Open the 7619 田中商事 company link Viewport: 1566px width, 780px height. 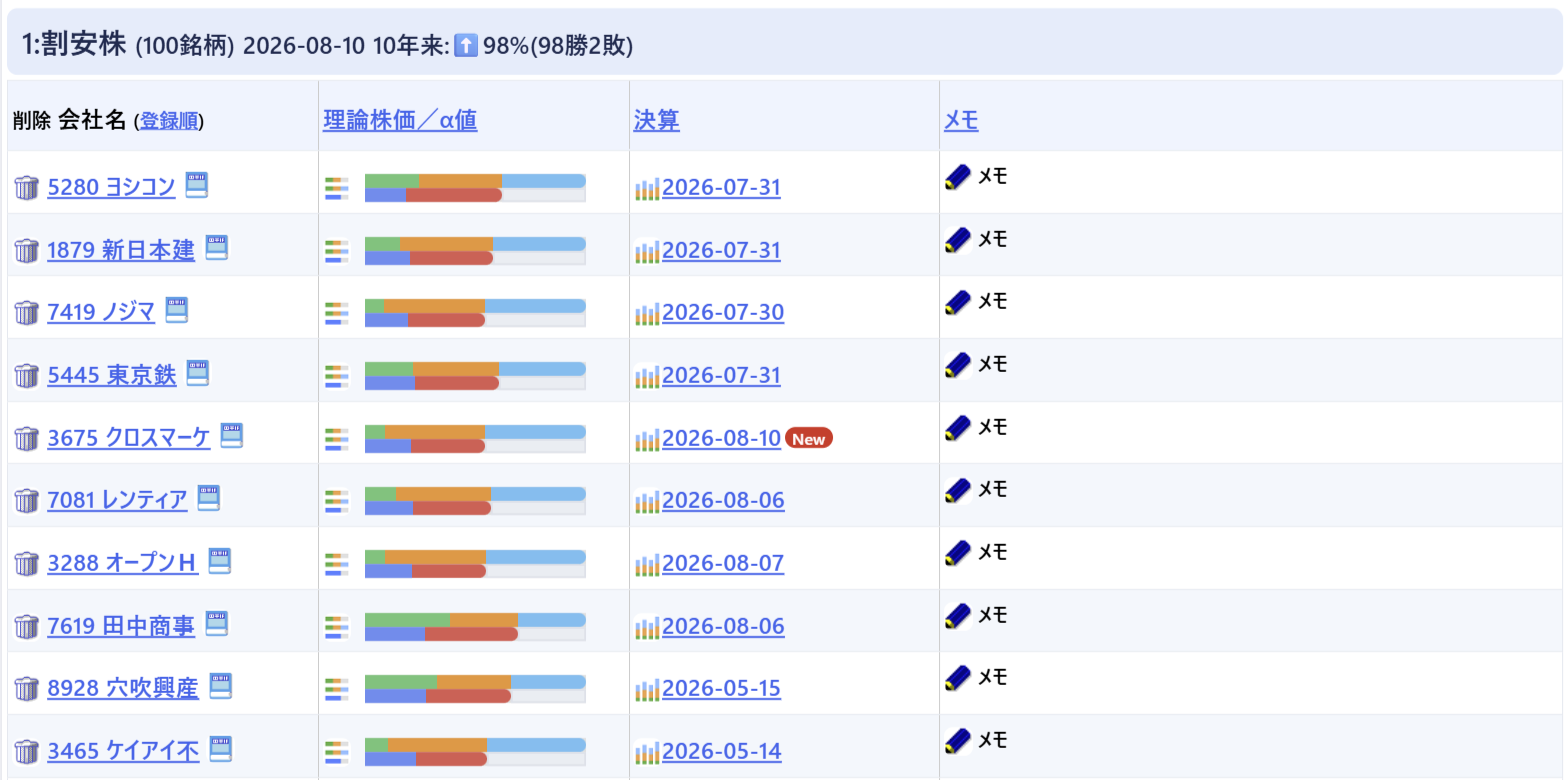tap(121, 626)
